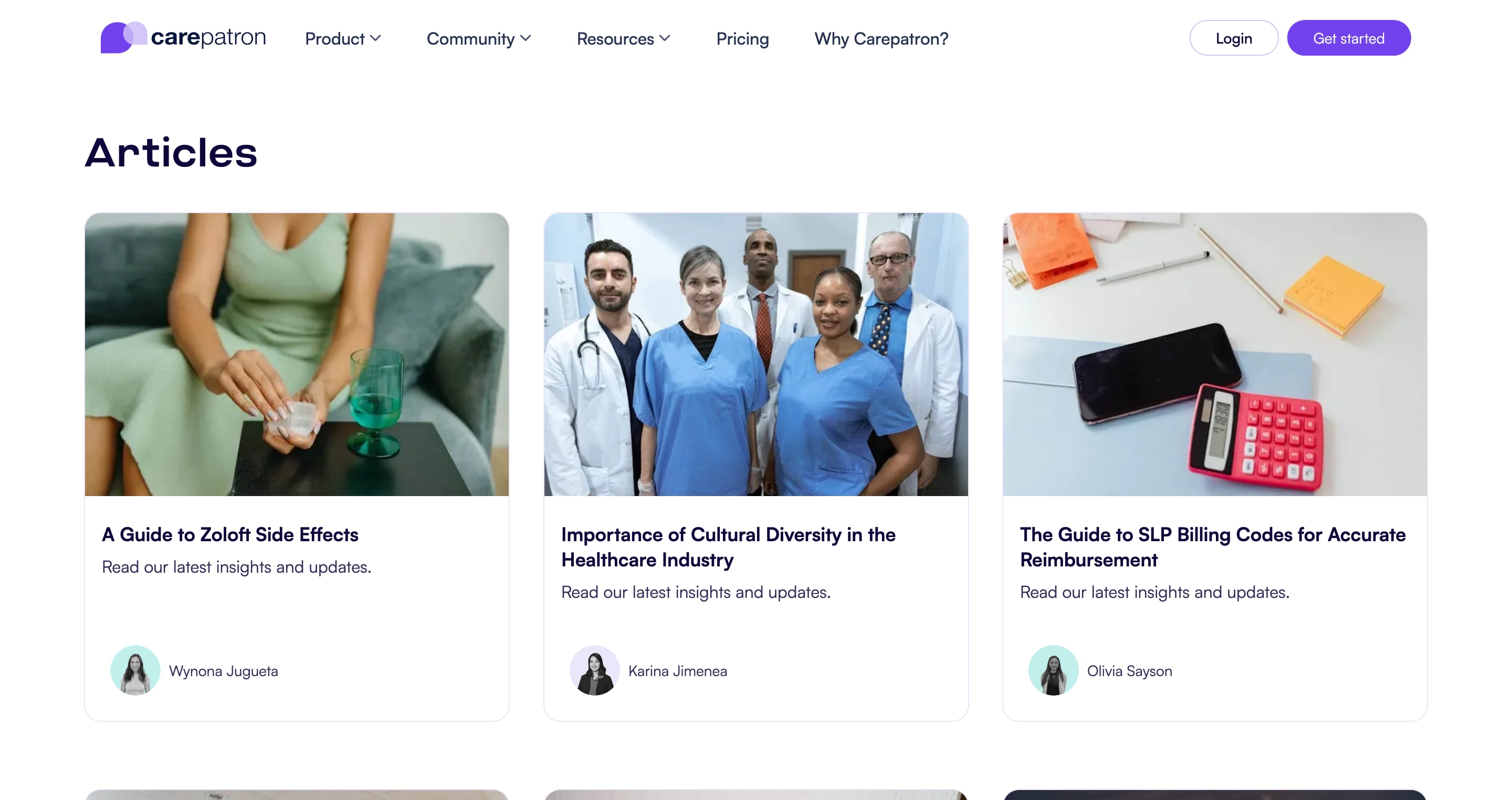Select the medical team photo thumbnail
The image size is (1512, 800).
tap(756, 354)
